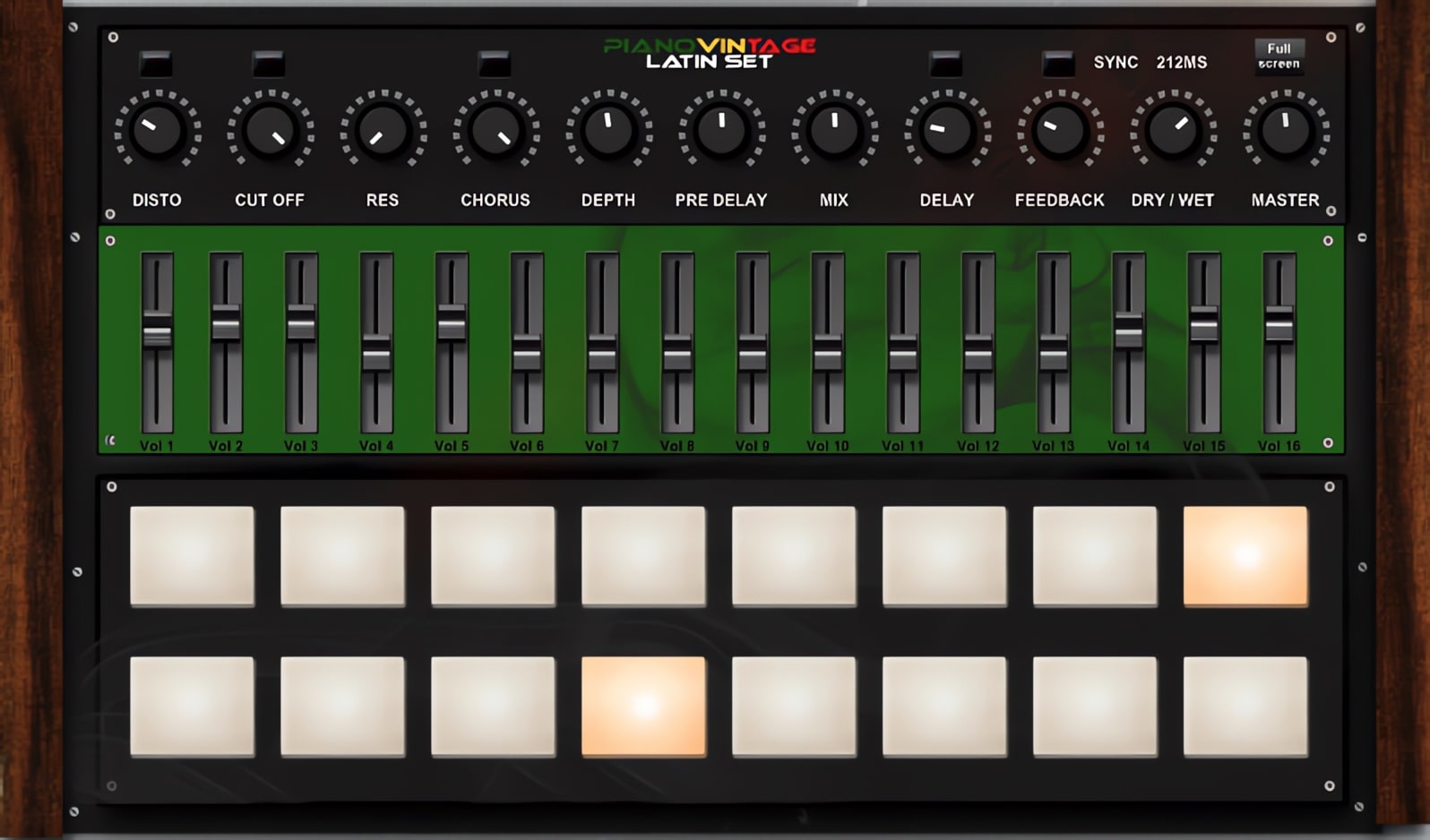Click the DEPTH knob
This screenshot has height=840, width=1430.
(x=608, y=132)
